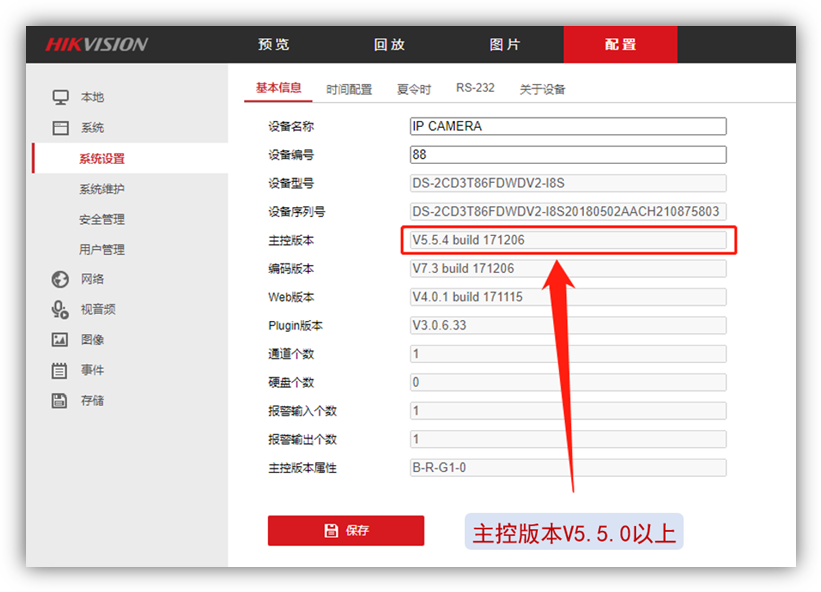This screenshot has height=592, width=821.
Task: Click the 编码版本 label
Action: click(x=291, y=269)
